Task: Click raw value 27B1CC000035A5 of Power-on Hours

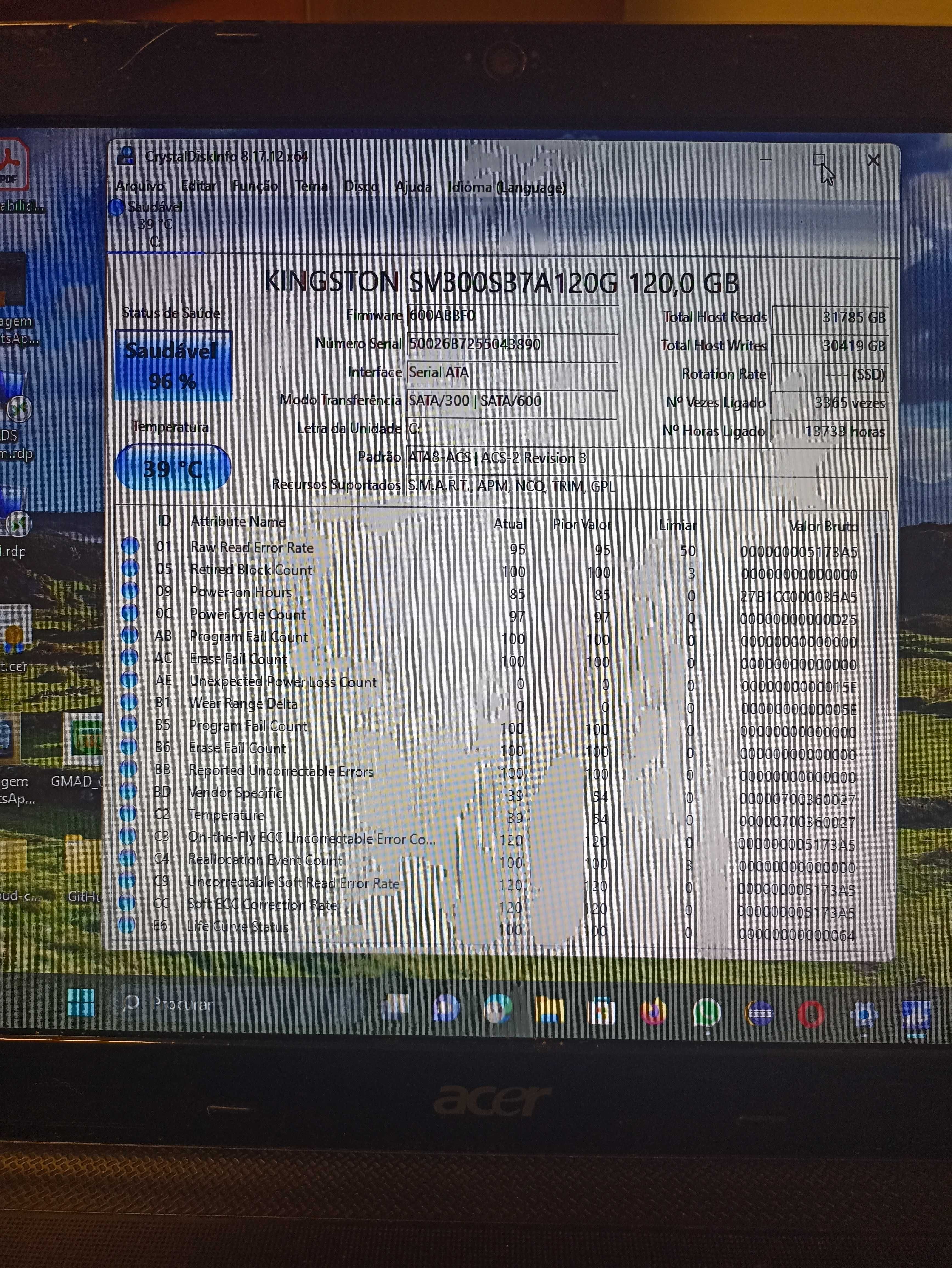Action: [798, 597]
